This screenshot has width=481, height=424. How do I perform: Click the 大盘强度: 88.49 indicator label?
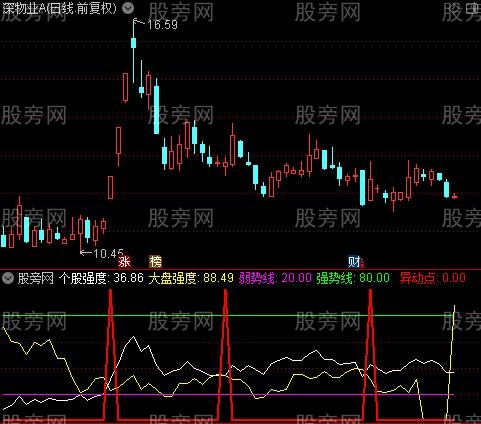191,278
